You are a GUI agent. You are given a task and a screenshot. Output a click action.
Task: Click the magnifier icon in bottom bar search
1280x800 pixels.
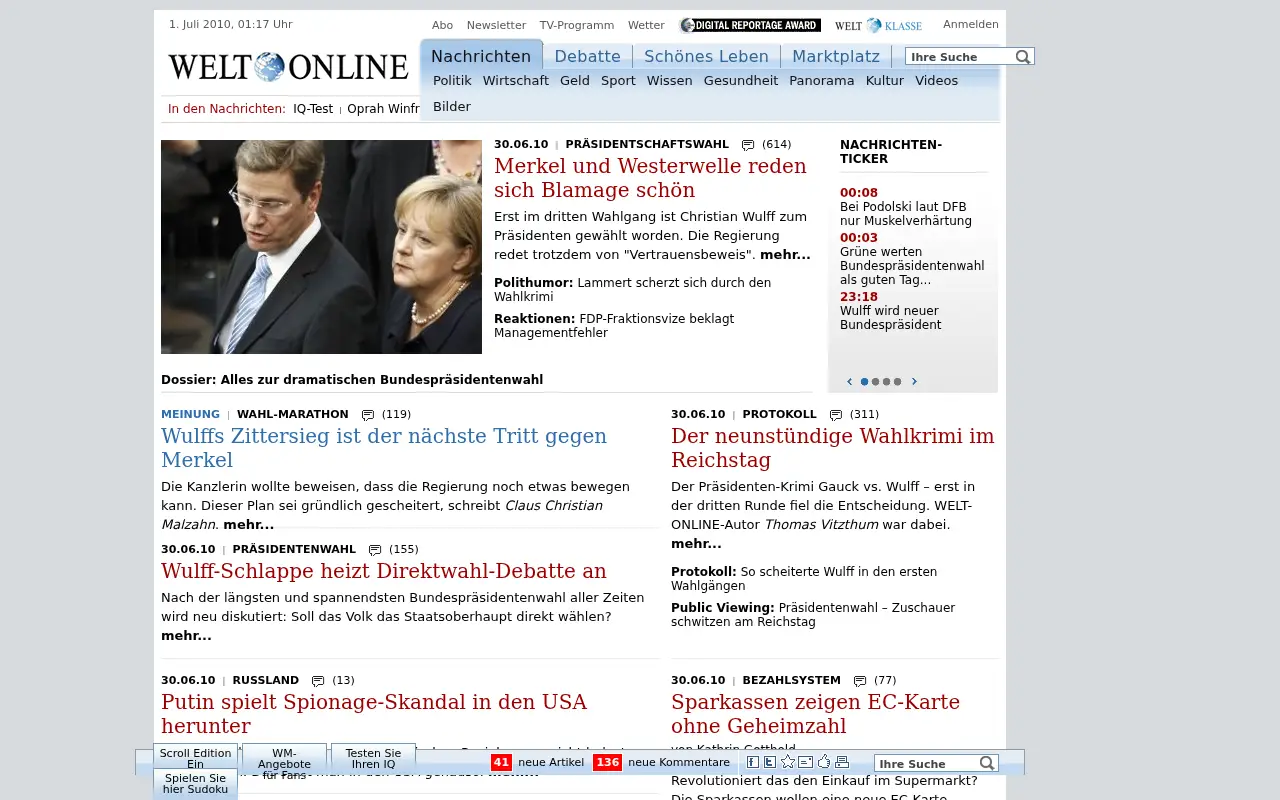click(987, 763)
